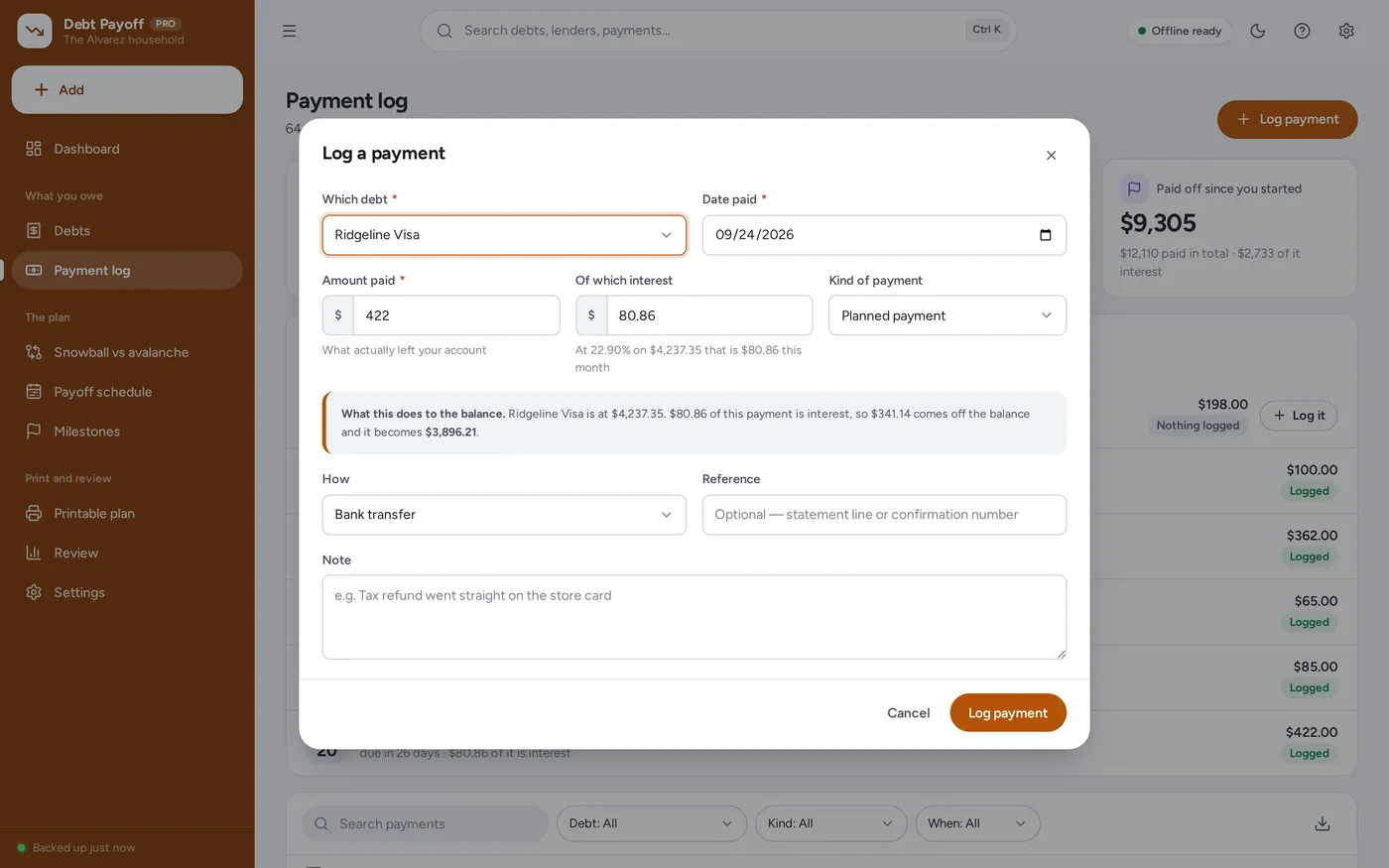Select Payment log in sidebar

pyautogui.click(x=127, y=270)
